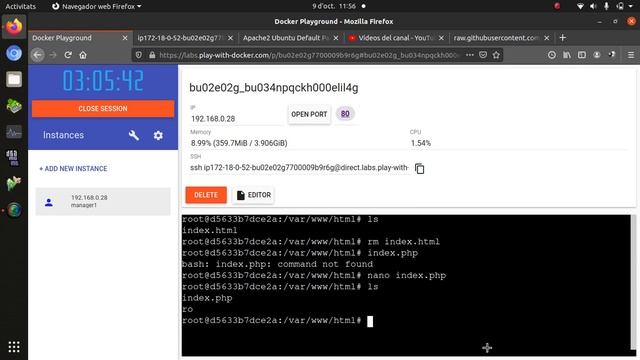Open the Files app in the dock
The height and width of the screenshot is (360, 640).
pos(14,79)
